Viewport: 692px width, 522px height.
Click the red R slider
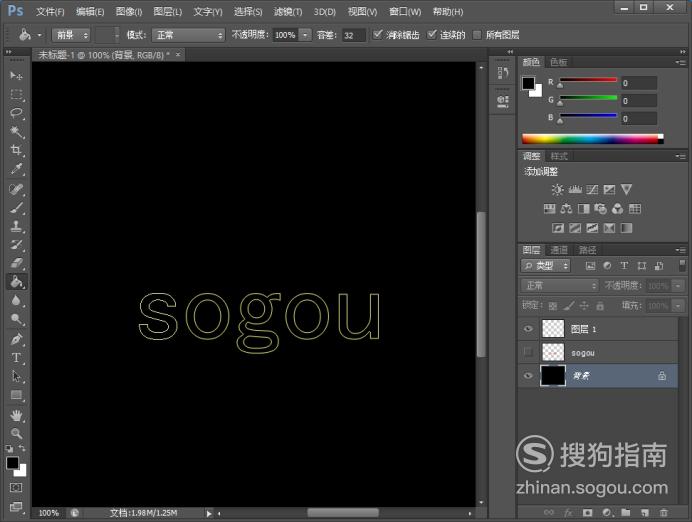coord(588,82)
